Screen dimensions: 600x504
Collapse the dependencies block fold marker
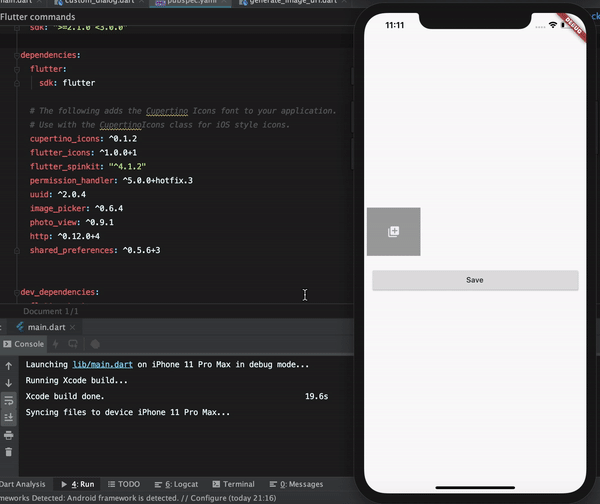point(17,55)
